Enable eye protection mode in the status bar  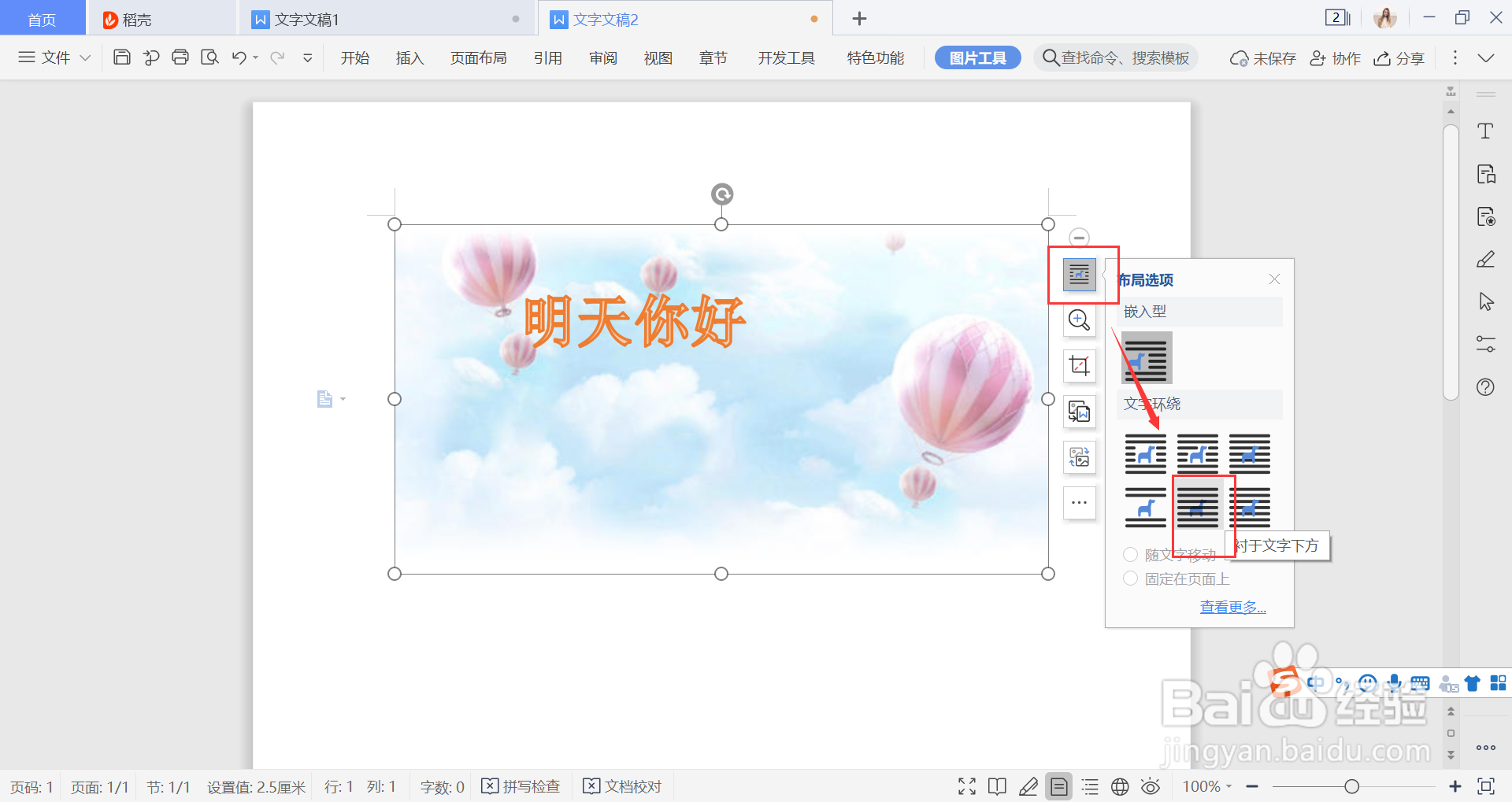click(1151, 785)
